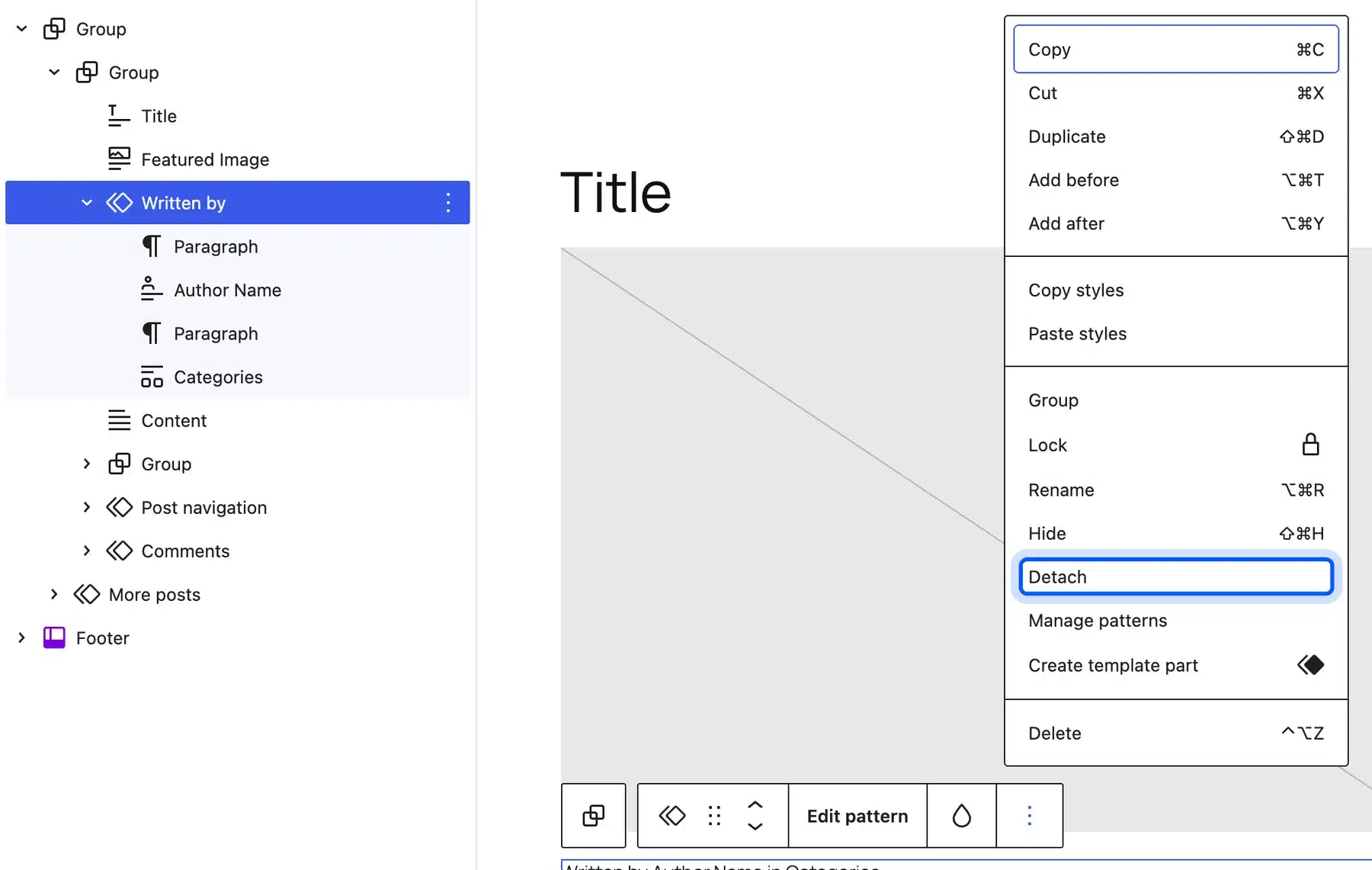Choose Rename from the menu

[x=1176, y=490]
